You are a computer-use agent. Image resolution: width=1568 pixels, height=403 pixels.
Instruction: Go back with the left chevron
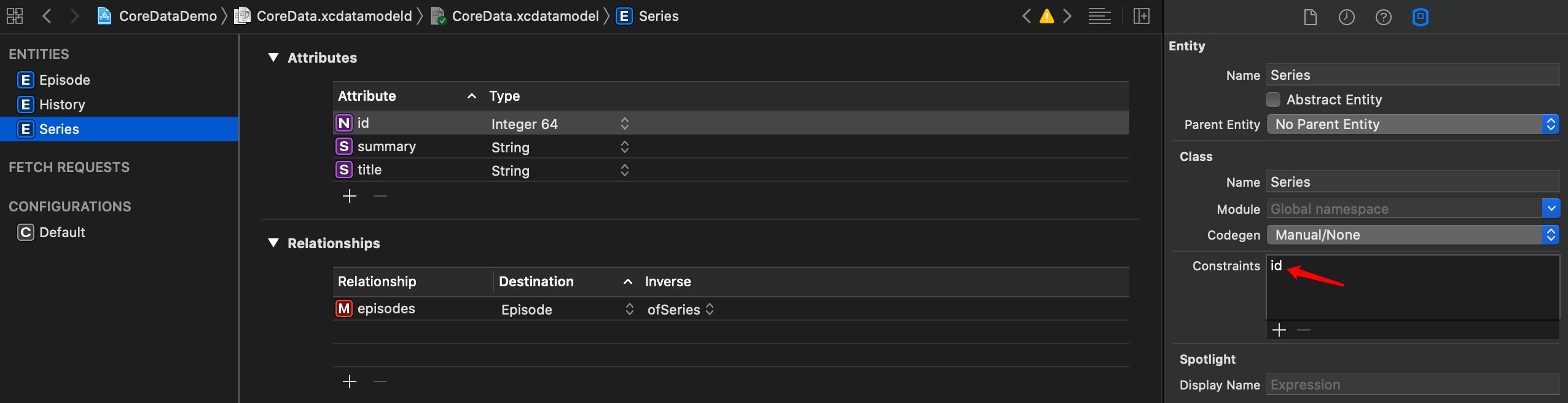[47, 16]
